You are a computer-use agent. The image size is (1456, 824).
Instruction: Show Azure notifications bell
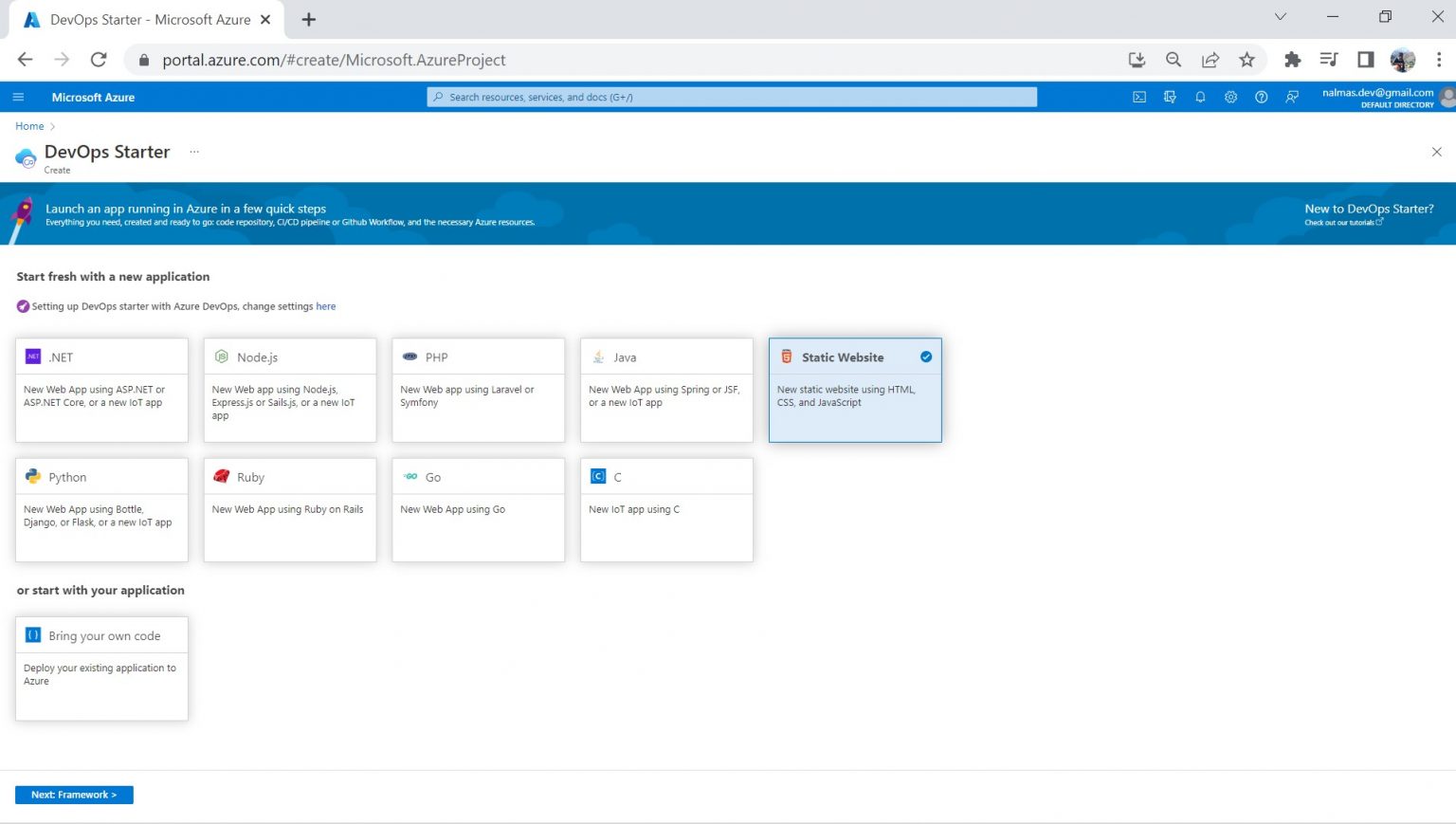pyautogui.click(x=1200, y=97)
